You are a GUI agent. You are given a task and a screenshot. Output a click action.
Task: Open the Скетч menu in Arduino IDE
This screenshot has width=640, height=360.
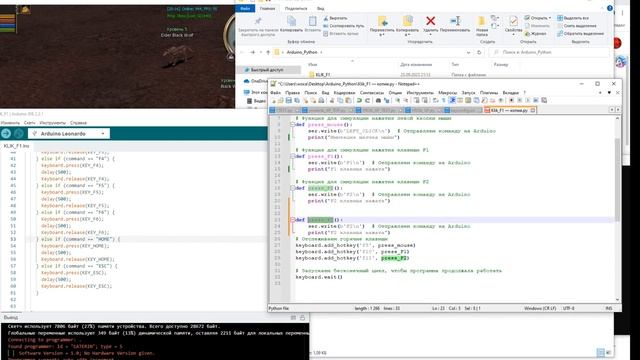coord(29,122)
